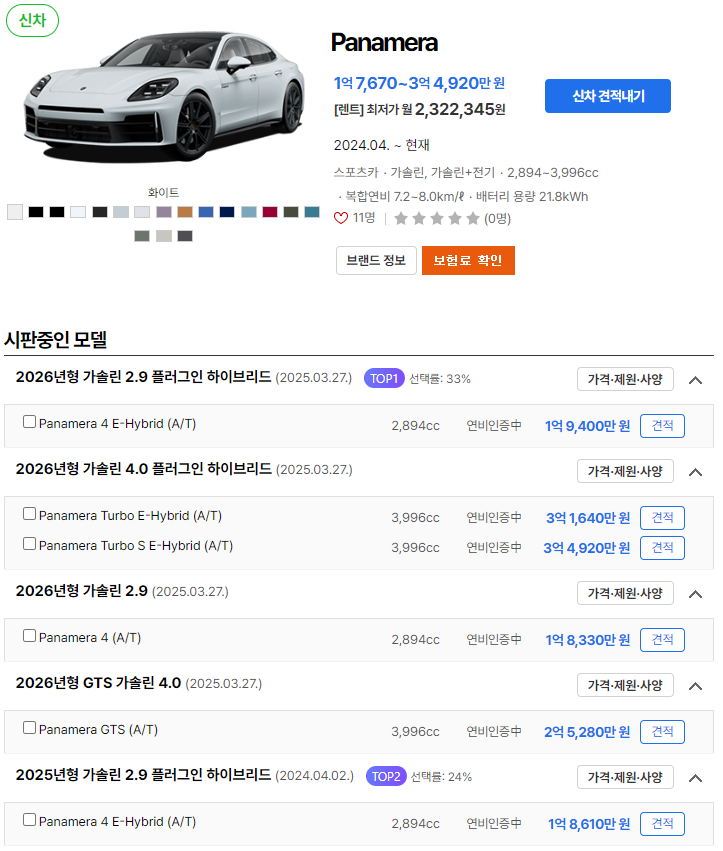The image size is (723, 851).
Task: Click the green 신차 badge
Action: (33, 21)
